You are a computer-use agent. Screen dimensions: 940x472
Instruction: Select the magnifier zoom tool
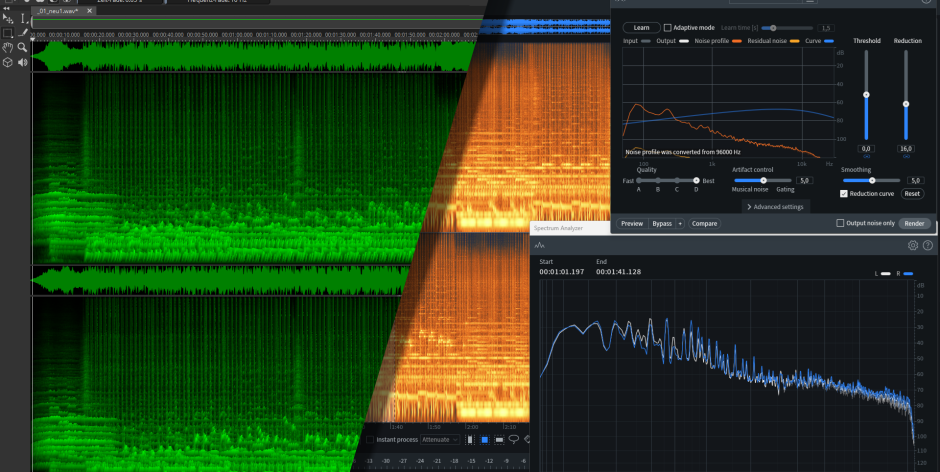tap(22, 47)
